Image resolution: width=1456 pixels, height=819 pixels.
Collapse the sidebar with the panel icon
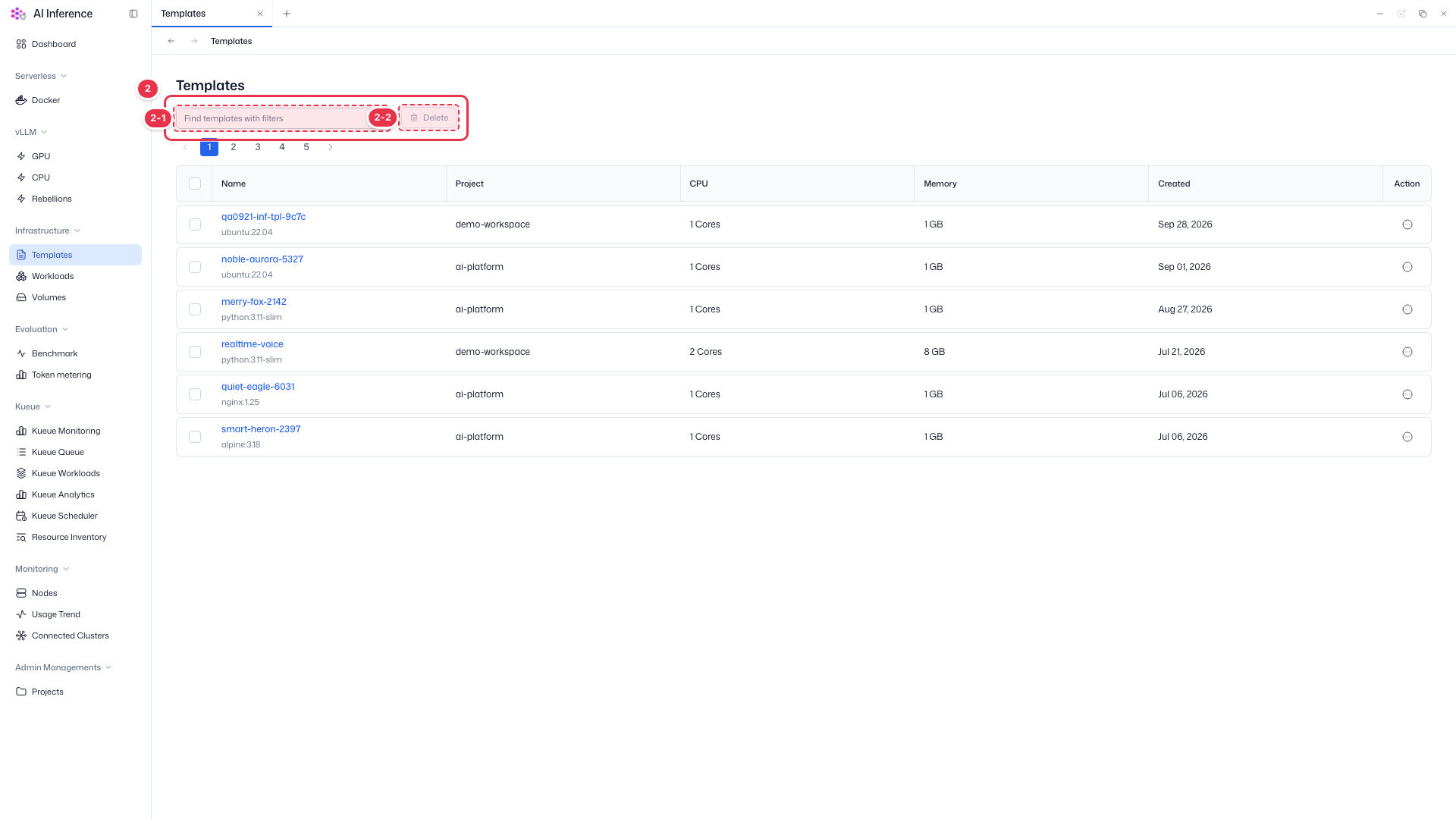coord(133,14)
